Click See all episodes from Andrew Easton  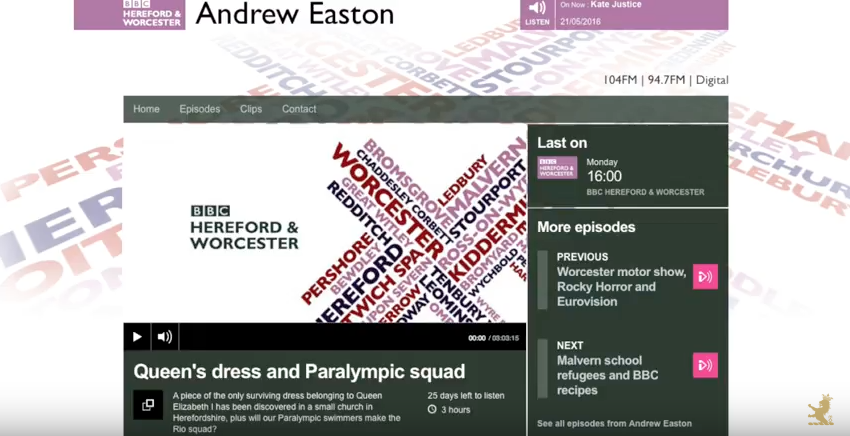(x=614, y=424)
